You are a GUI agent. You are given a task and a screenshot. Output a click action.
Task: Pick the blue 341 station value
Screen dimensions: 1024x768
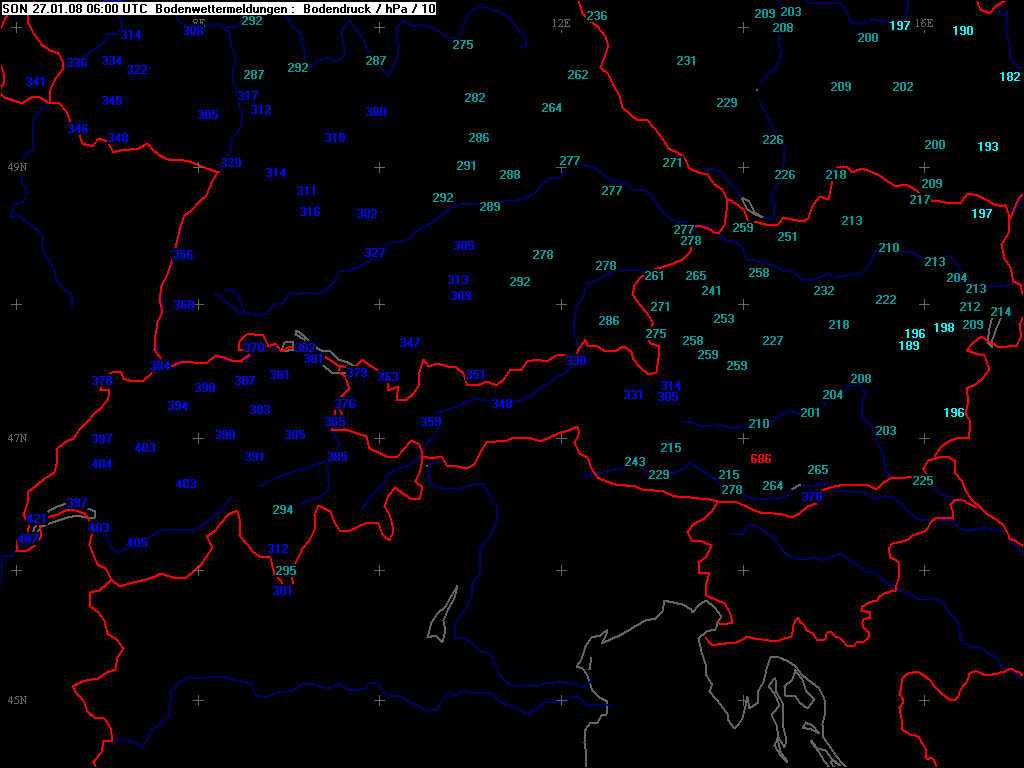tap(35, 82)
